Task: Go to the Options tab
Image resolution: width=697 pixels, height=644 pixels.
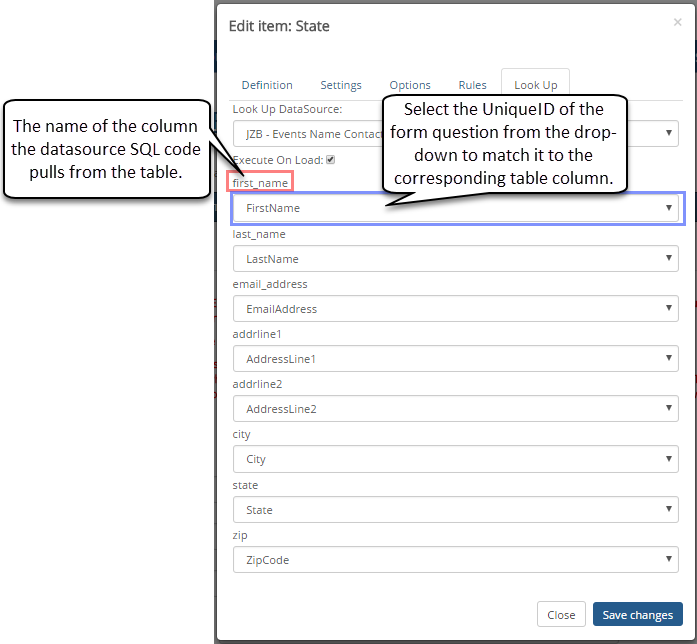Action: click(410, 85)
